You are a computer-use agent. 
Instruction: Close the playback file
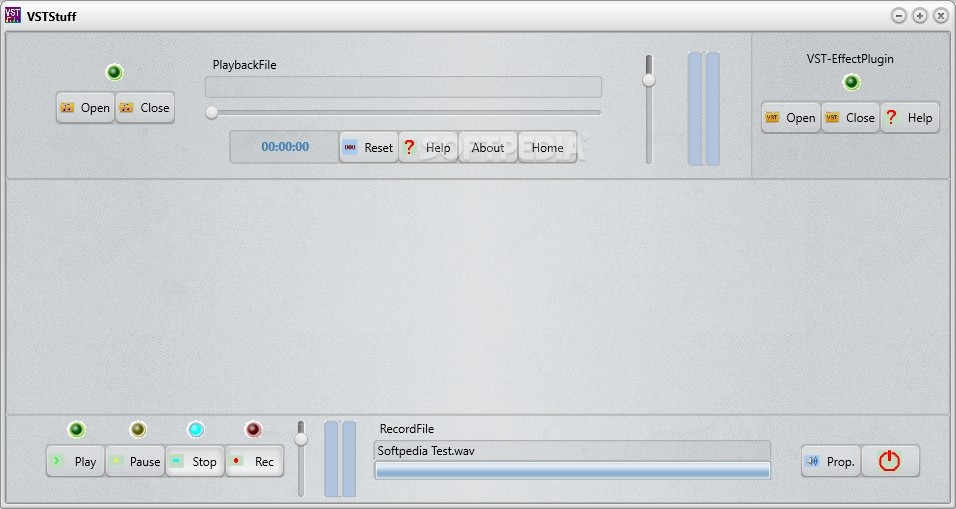click(145, 108)
